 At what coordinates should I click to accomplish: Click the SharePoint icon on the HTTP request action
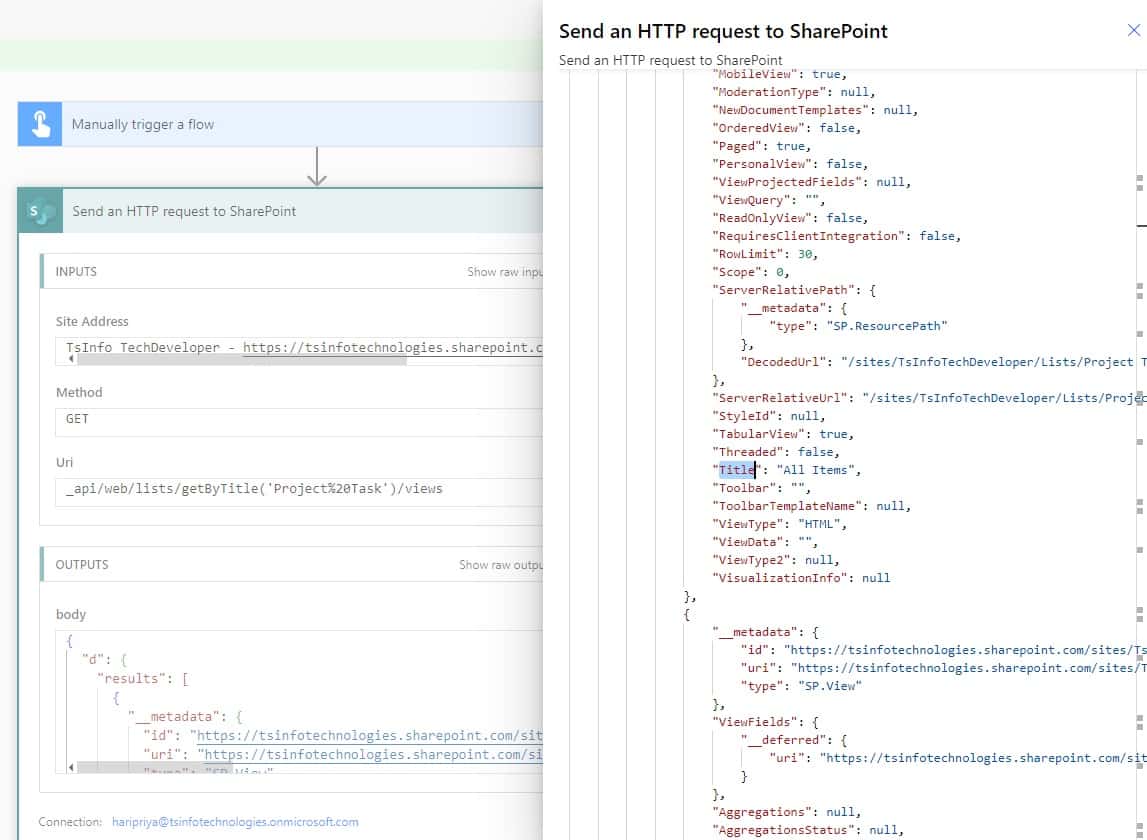click(x=40, y=210)
